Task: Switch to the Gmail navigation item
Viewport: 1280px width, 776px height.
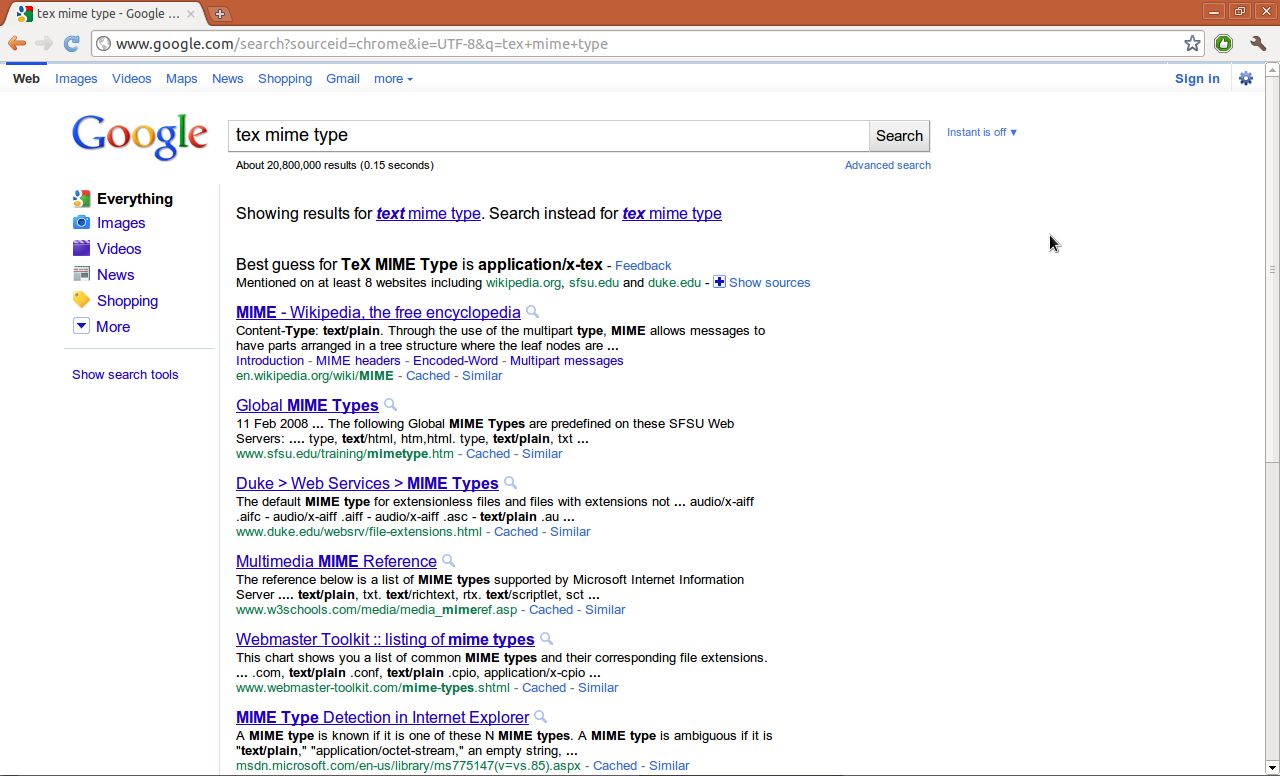Action: pos(342,78)
